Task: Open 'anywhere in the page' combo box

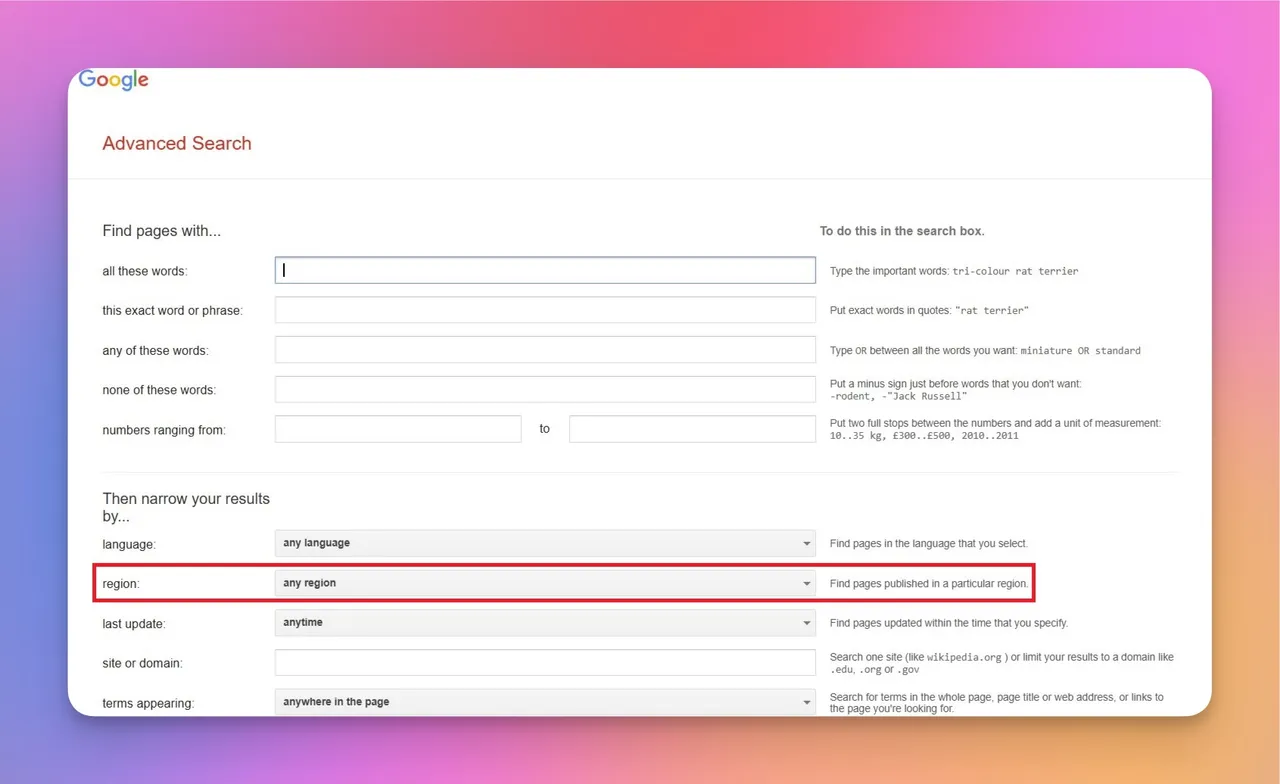Action: 545,702
